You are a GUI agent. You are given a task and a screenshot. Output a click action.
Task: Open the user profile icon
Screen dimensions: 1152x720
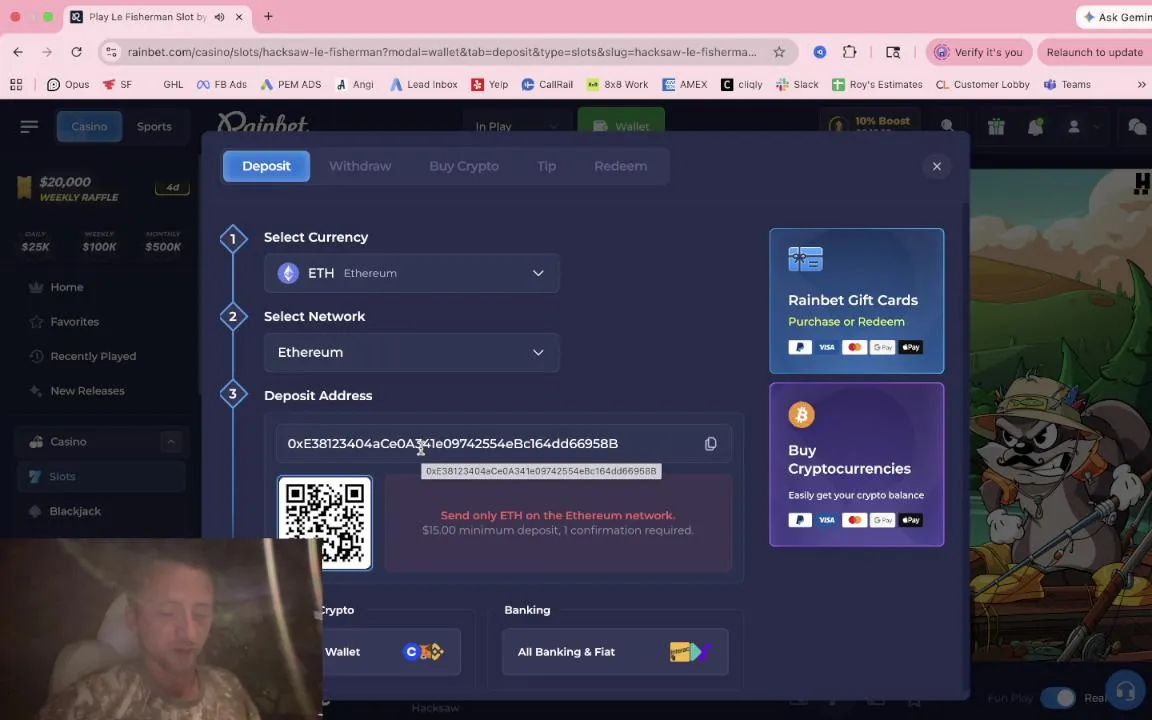[x=1073, y=126]
